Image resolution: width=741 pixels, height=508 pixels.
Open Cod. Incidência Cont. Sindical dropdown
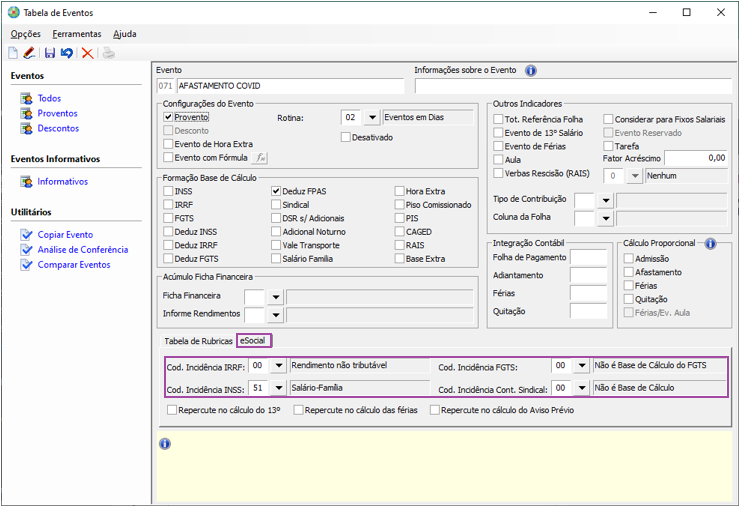pos(582,388)
